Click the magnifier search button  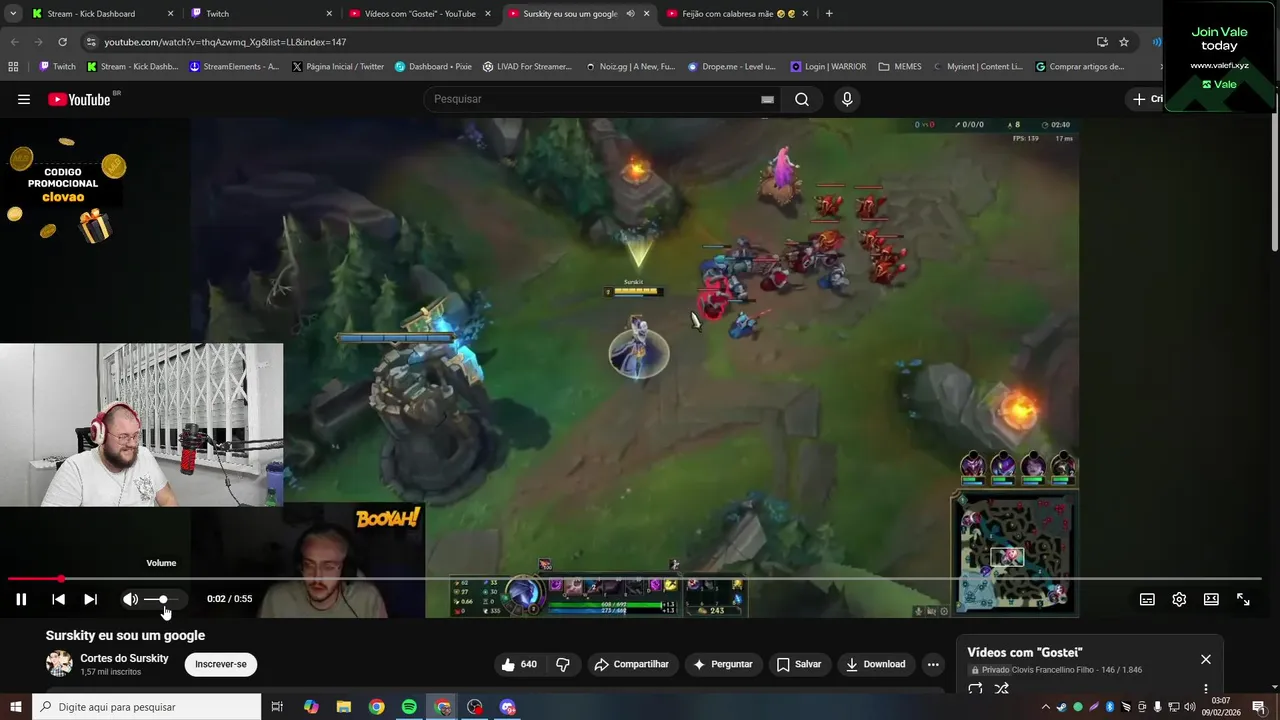pyautogui.click(x=802, y=99)
